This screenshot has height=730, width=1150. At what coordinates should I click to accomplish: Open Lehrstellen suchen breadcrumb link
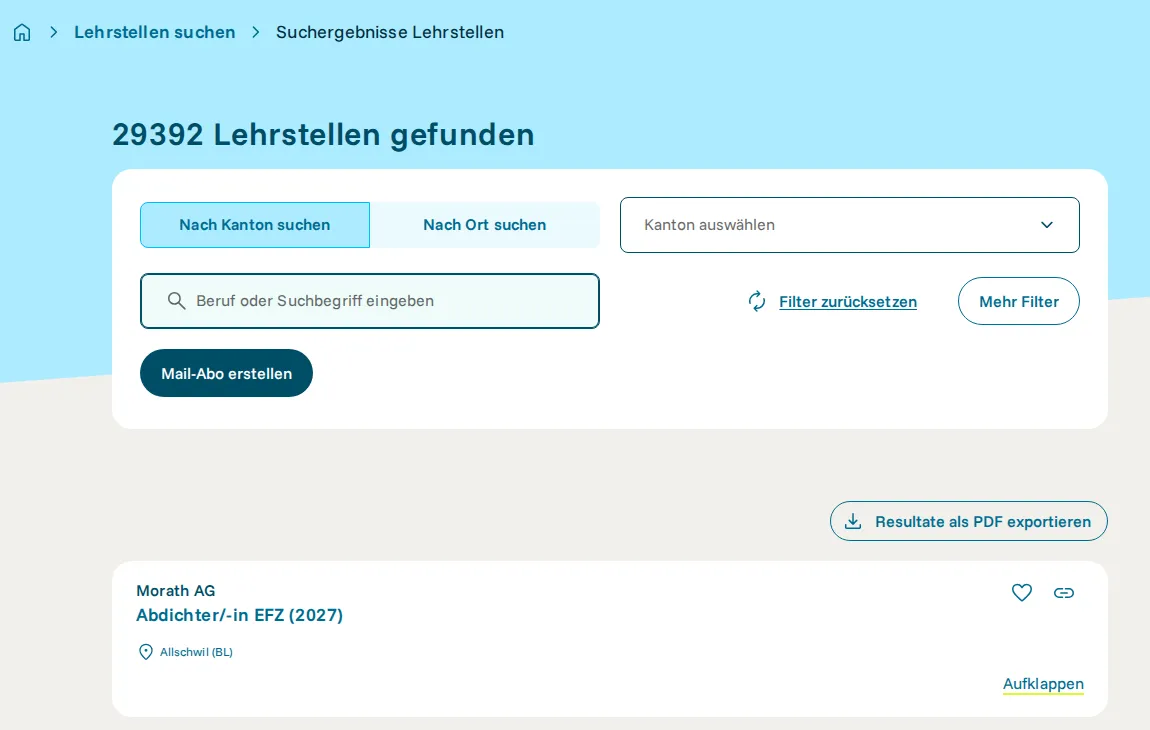tap(155, 32)
